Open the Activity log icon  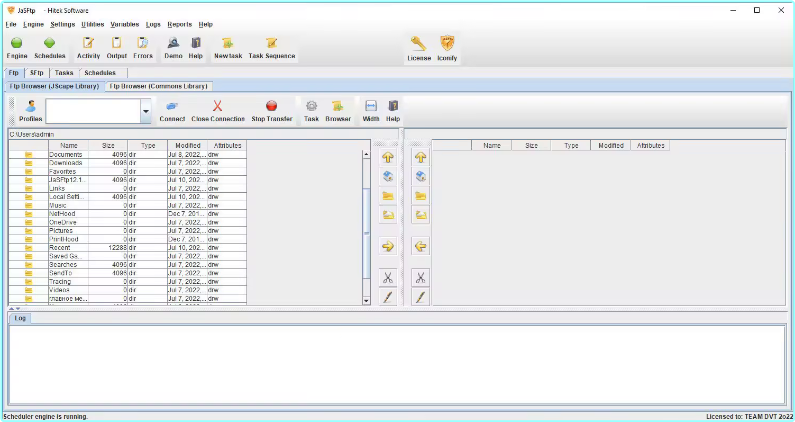click(x=88, y=48)
